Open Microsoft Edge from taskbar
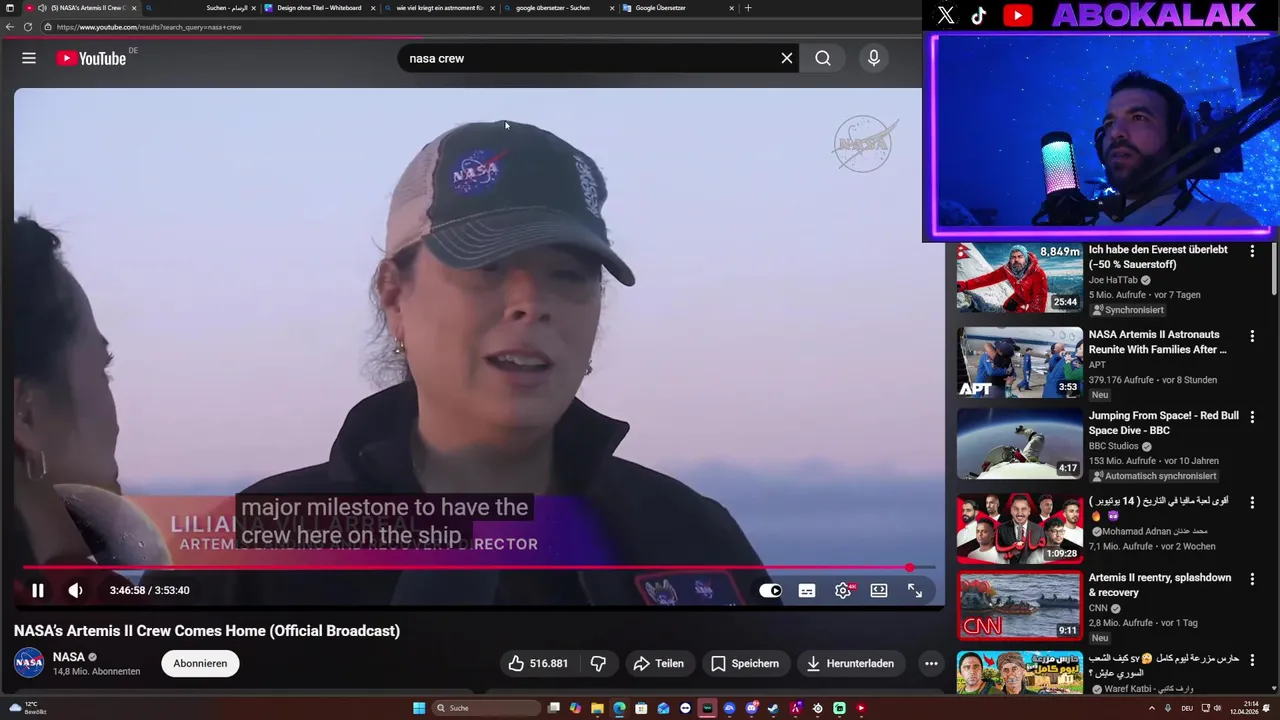This screenshot has height=720, width=1280. (x=619, y=708)
